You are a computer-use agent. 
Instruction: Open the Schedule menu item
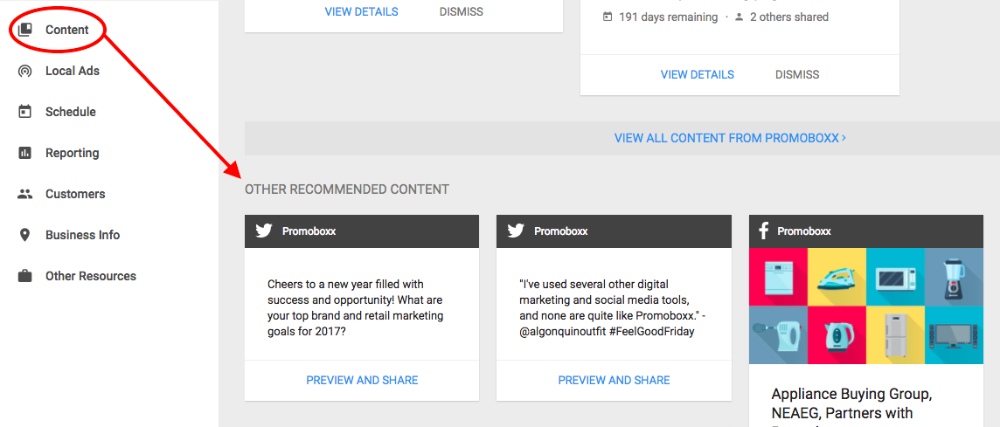[70, 112]
